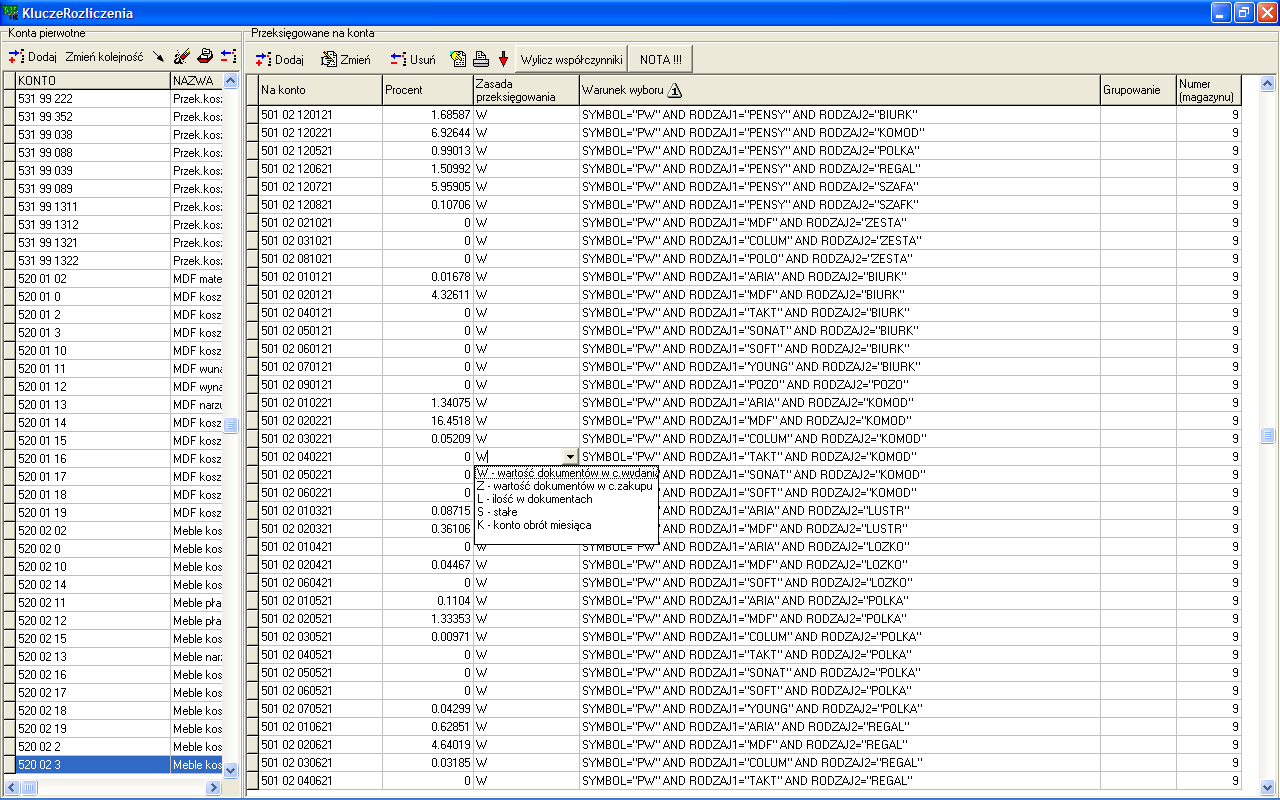Open the Zasada dropdown arrow in row 501 02 040221
Viewport: 1280px width, 800px height.
coord(570,456)
